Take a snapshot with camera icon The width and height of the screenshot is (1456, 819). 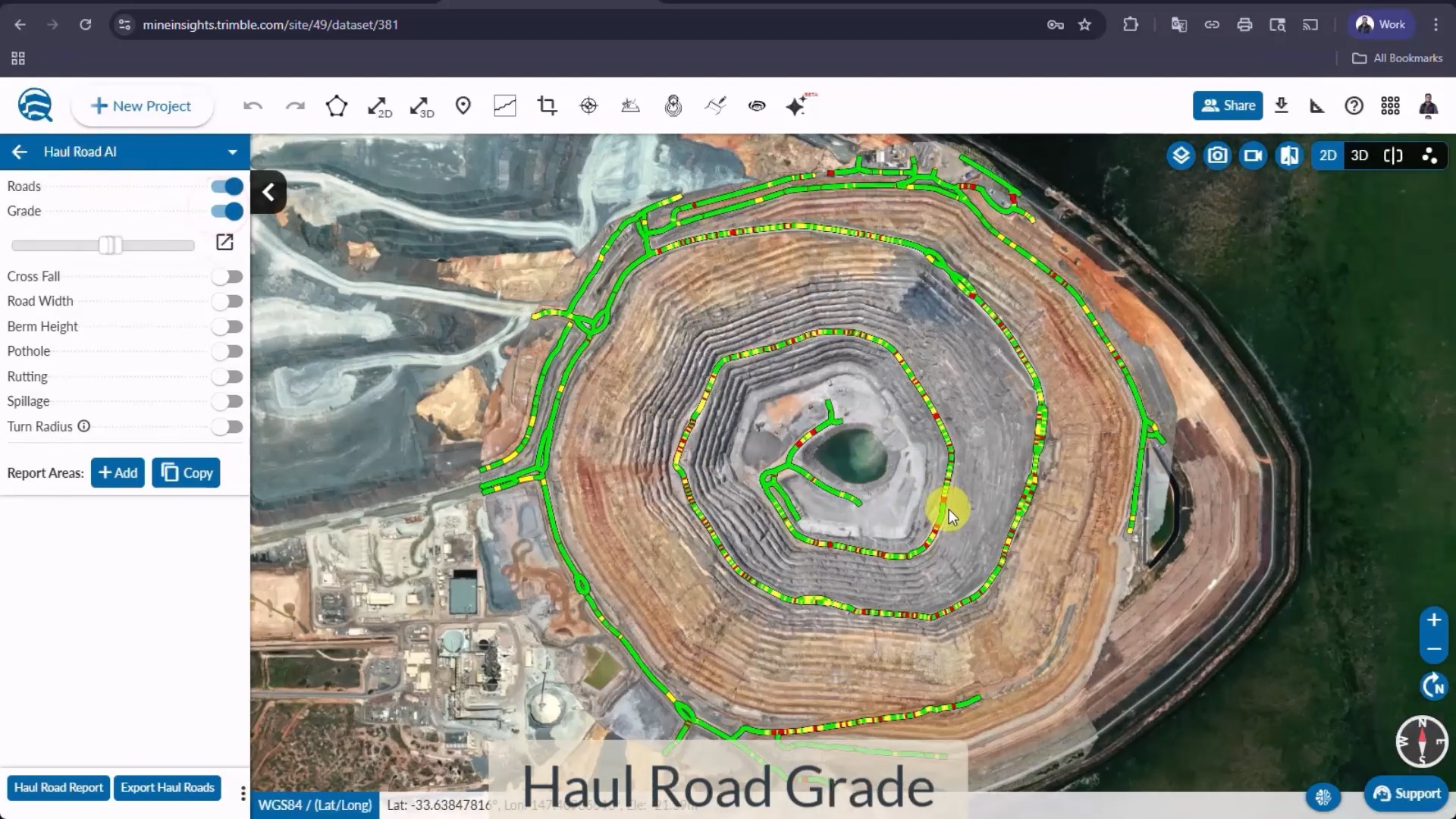coord(1217,155)
